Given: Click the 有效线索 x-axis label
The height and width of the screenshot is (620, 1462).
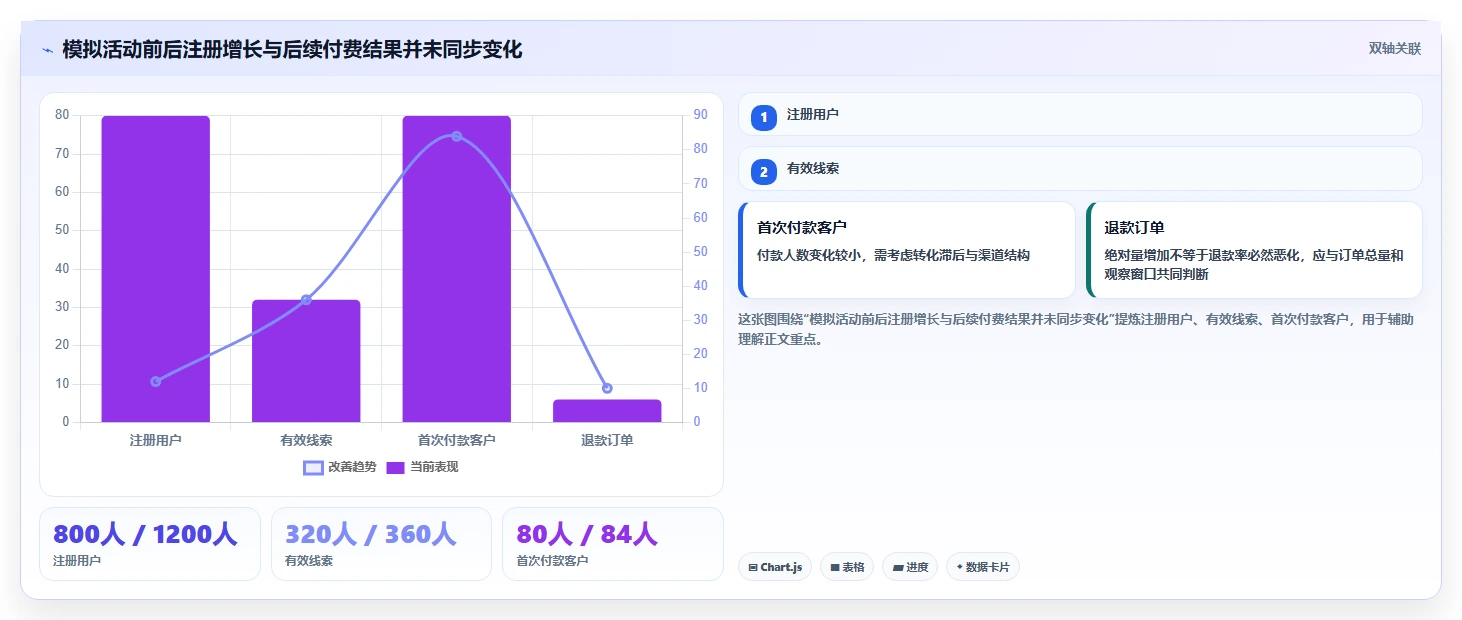Looking at the screenshot, I should point(306,440).
